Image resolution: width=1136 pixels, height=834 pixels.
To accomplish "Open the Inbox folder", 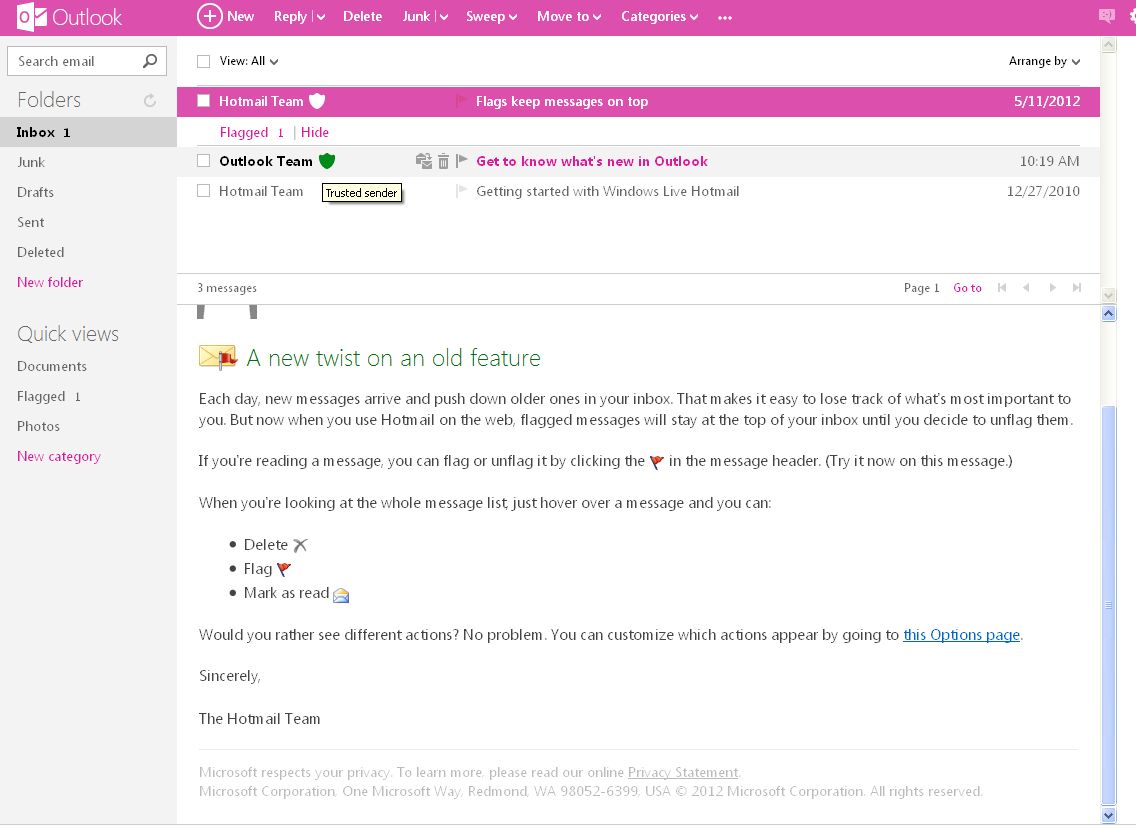I will pyautogui.click(x=88, y=132).
